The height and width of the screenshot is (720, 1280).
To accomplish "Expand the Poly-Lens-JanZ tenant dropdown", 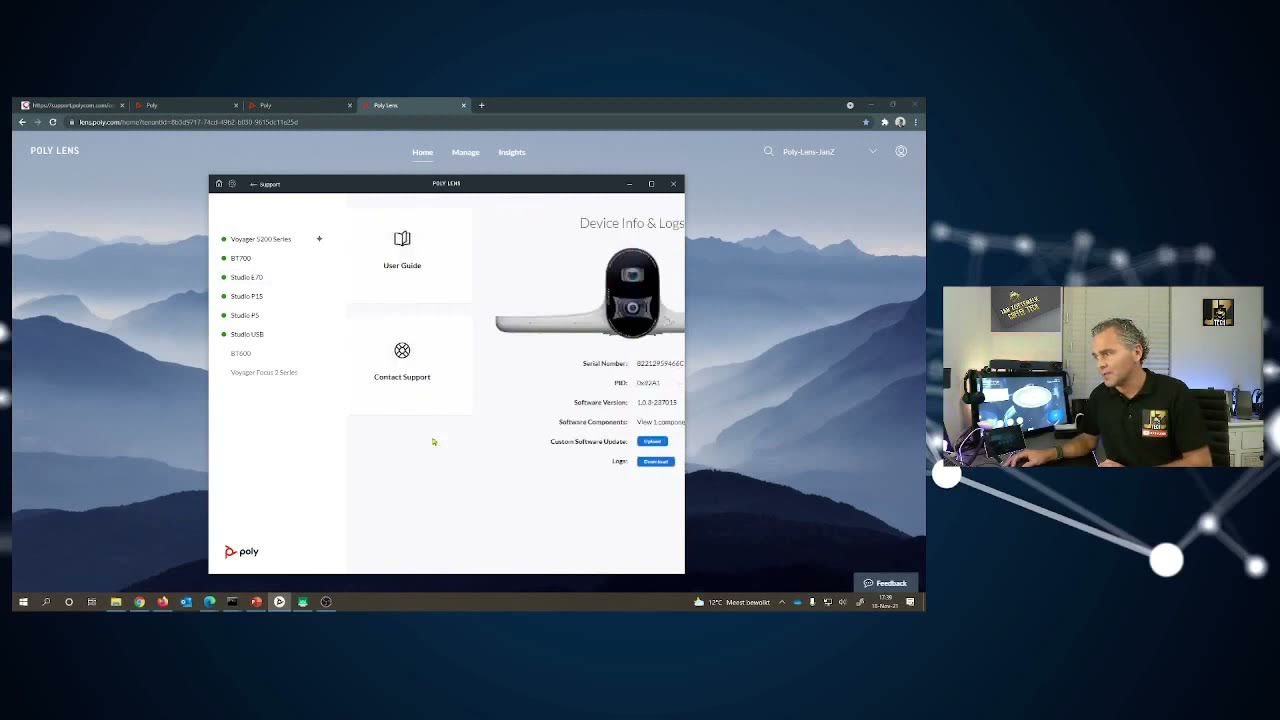I will tap(872, 151).
